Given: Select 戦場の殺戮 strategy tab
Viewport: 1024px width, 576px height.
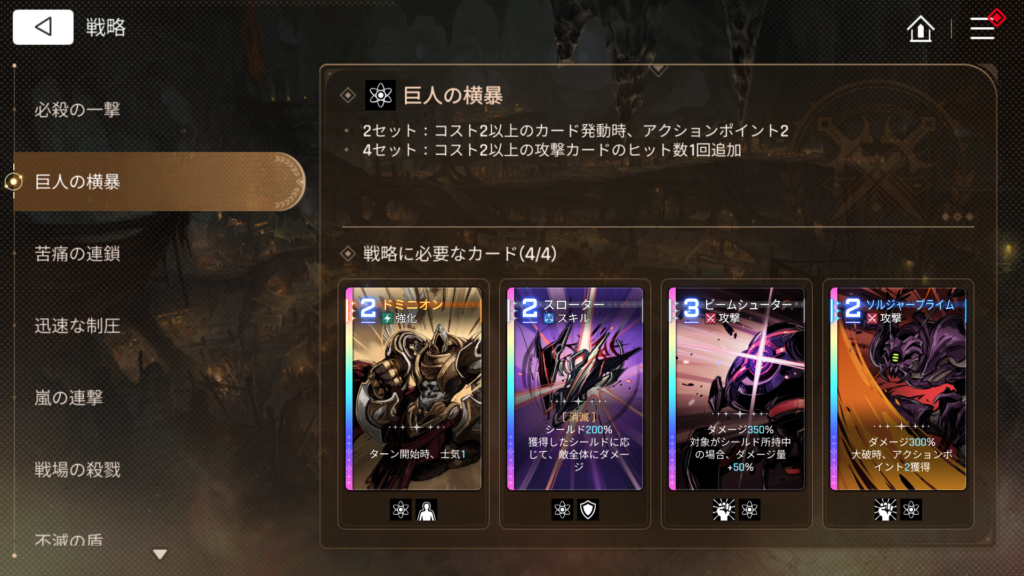Looking at the screenshot, I should click(77, 469).
